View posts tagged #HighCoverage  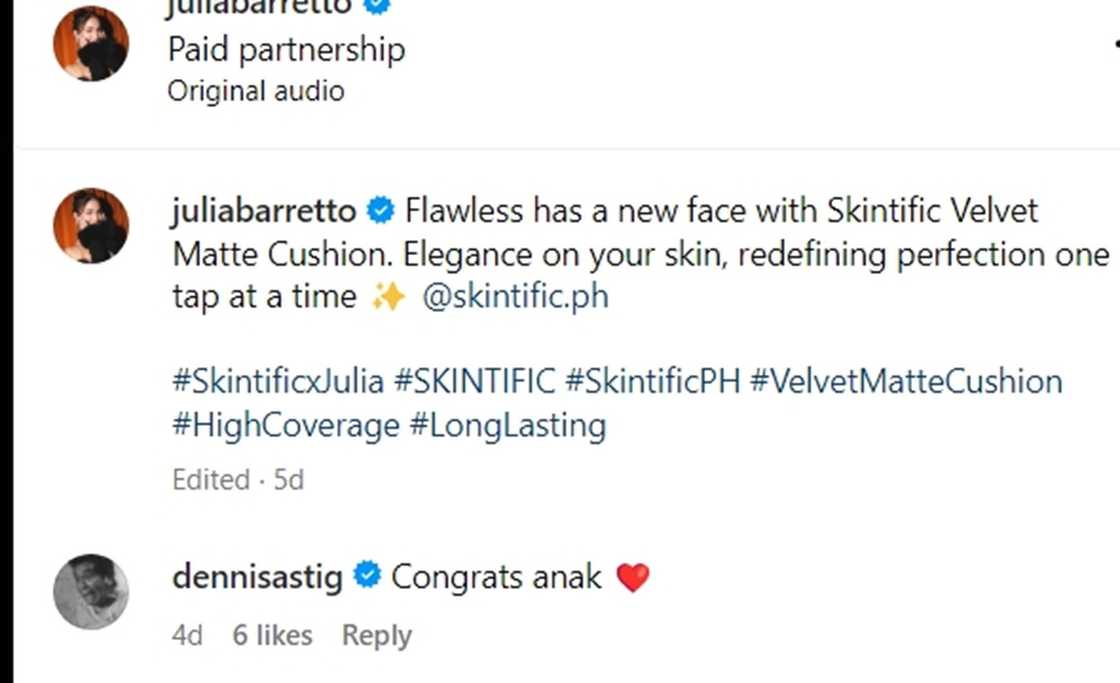click(x=286, y=426)
